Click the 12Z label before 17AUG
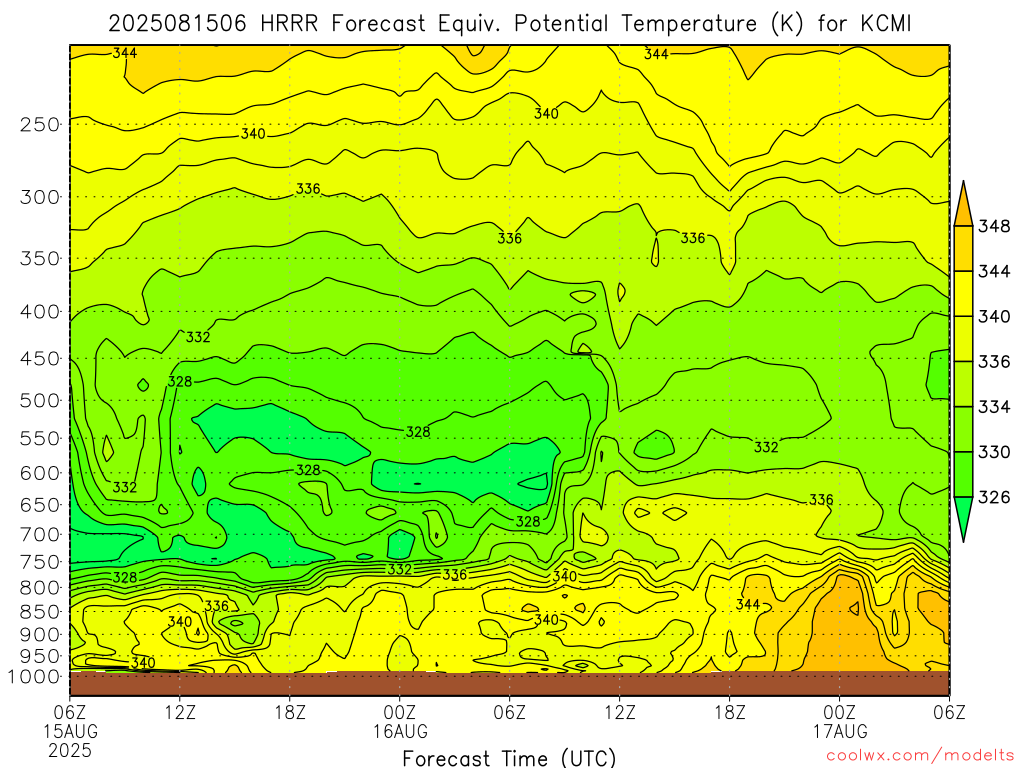The width and height of the screenshot is (1024, 768). (x=620, y=711)
